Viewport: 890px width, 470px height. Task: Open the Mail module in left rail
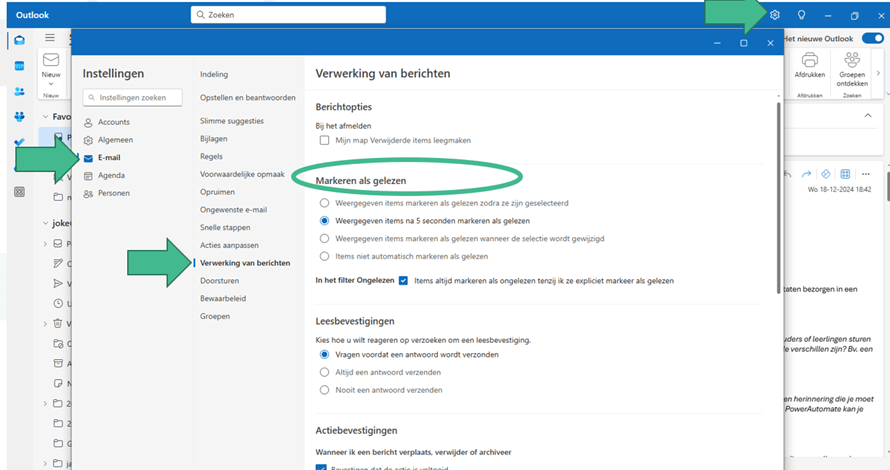point(19,40)
